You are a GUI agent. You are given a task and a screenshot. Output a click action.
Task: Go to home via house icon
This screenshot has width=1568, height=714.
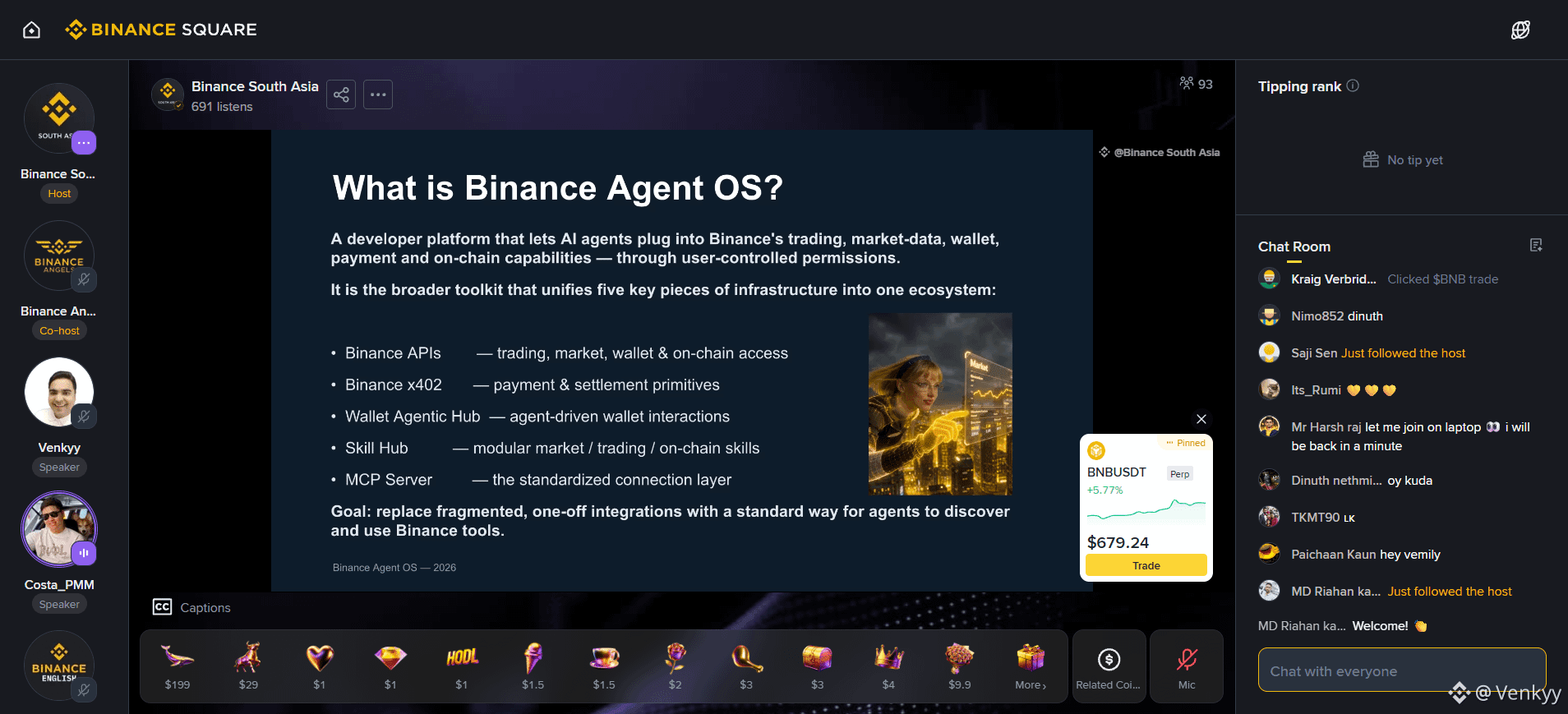coord(31,30)
